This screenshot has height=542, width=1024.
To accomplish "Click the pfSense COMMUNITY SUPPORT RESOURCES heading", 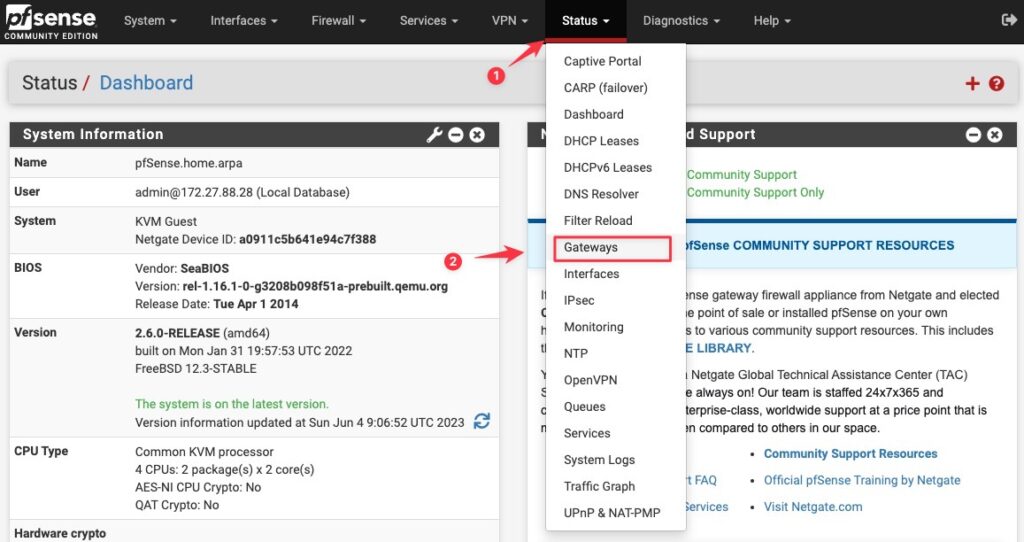I will click(x=819, y=246).
